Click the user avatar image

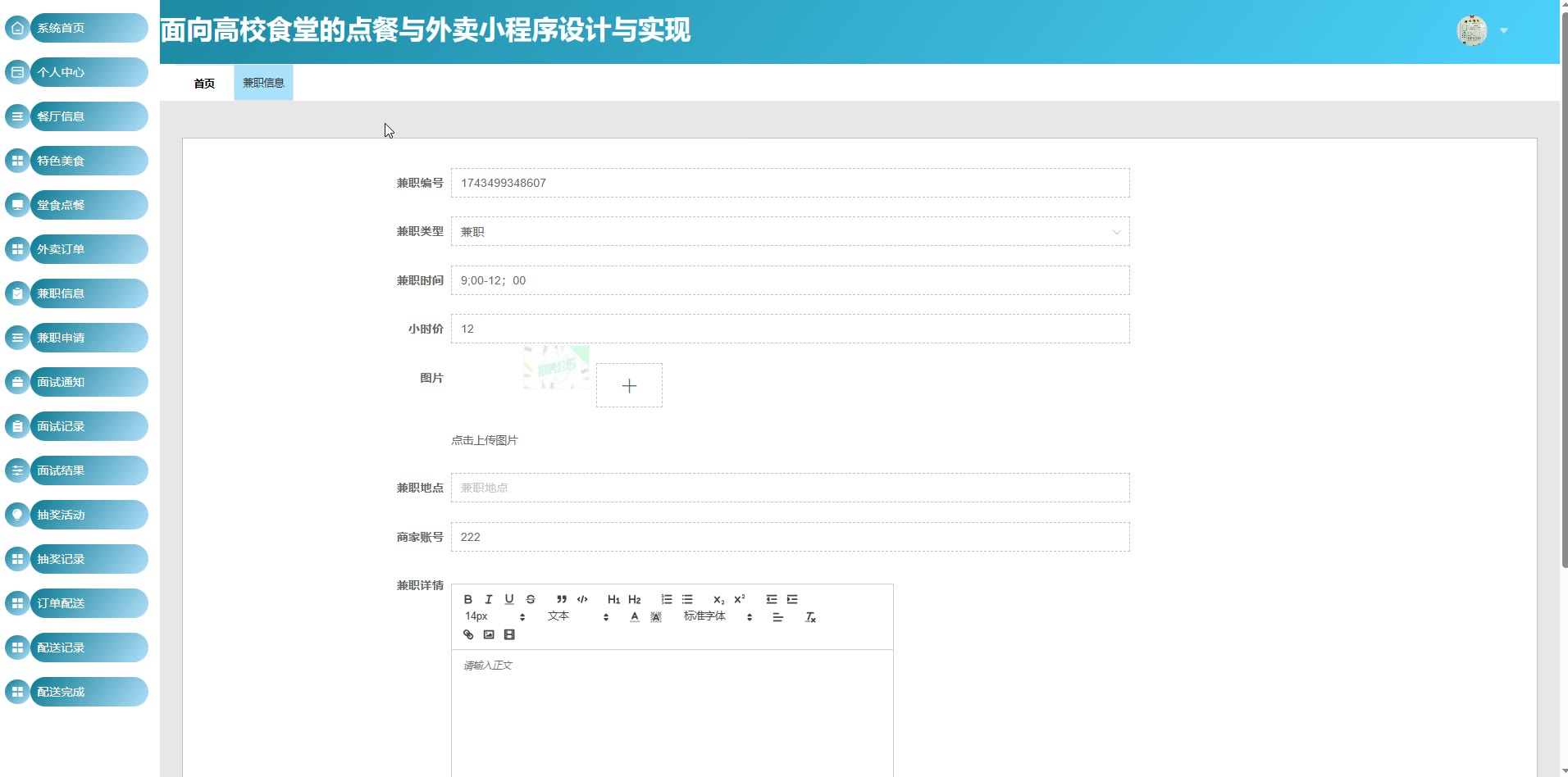click(1472, 30)
